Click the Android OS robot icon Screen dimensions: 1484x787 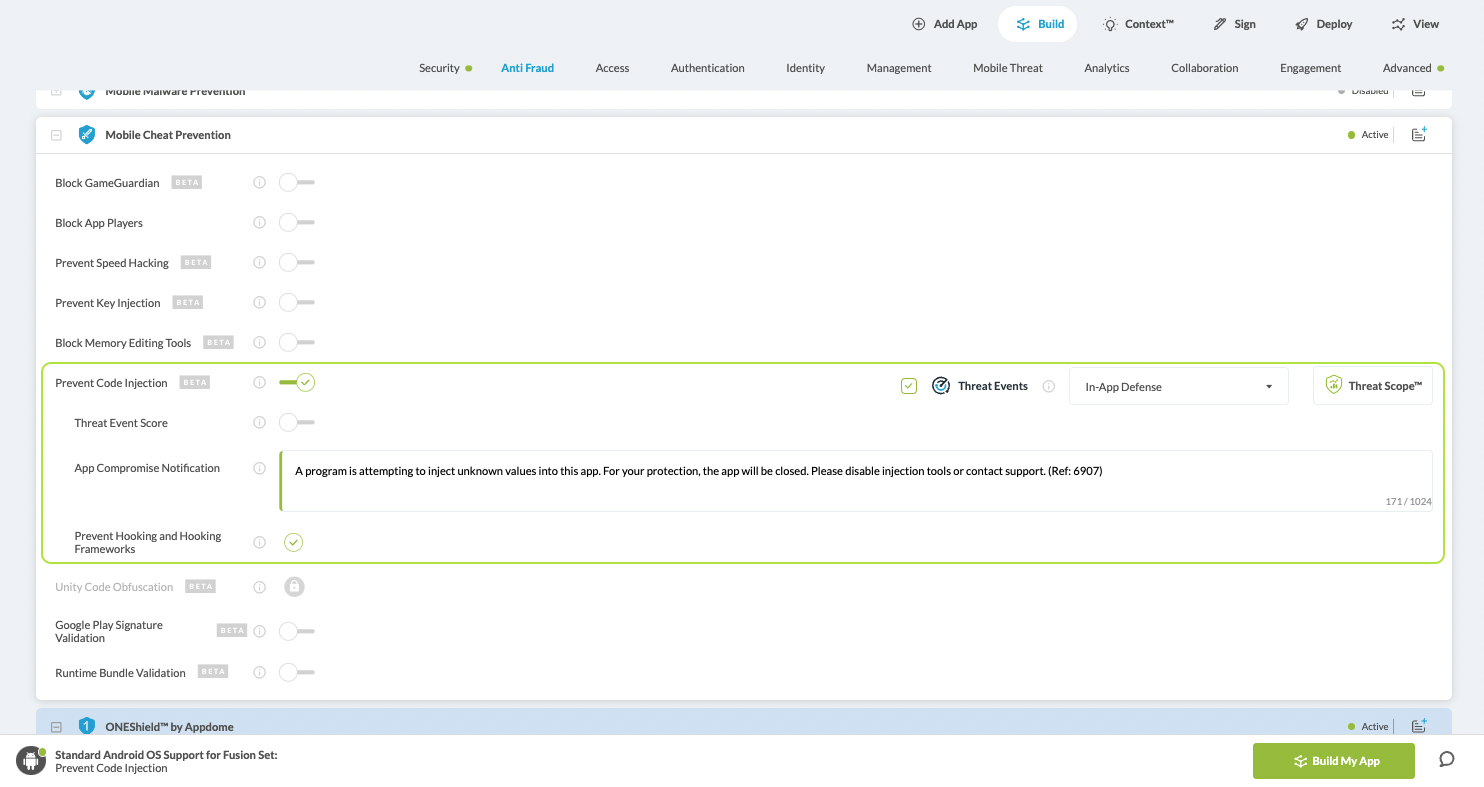(x=31, y=760)
